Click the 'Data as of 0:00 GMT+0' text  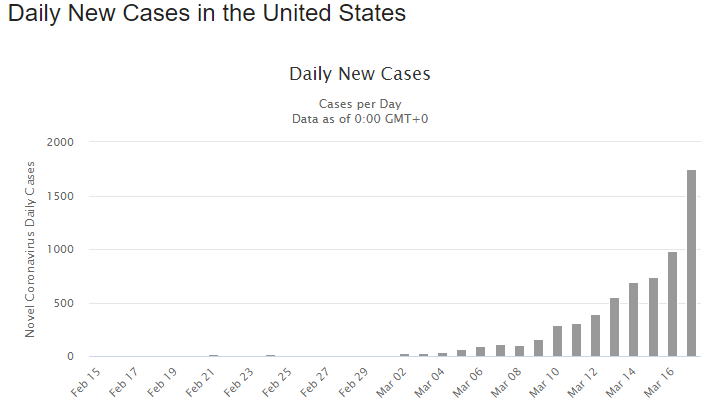tap(360, 119)
